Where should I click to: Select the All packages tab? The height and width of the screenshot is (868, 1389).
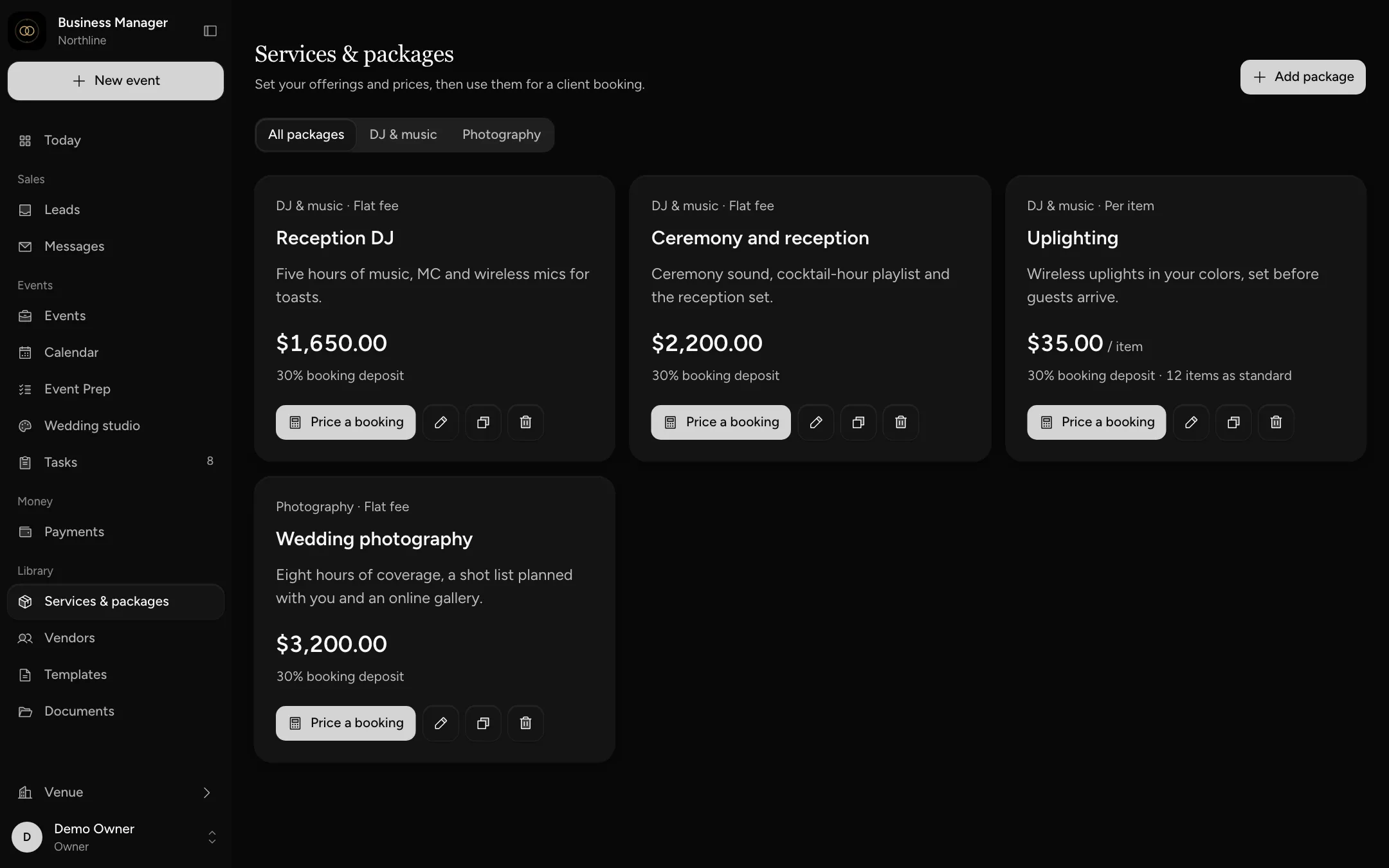(x=306, y=135)
